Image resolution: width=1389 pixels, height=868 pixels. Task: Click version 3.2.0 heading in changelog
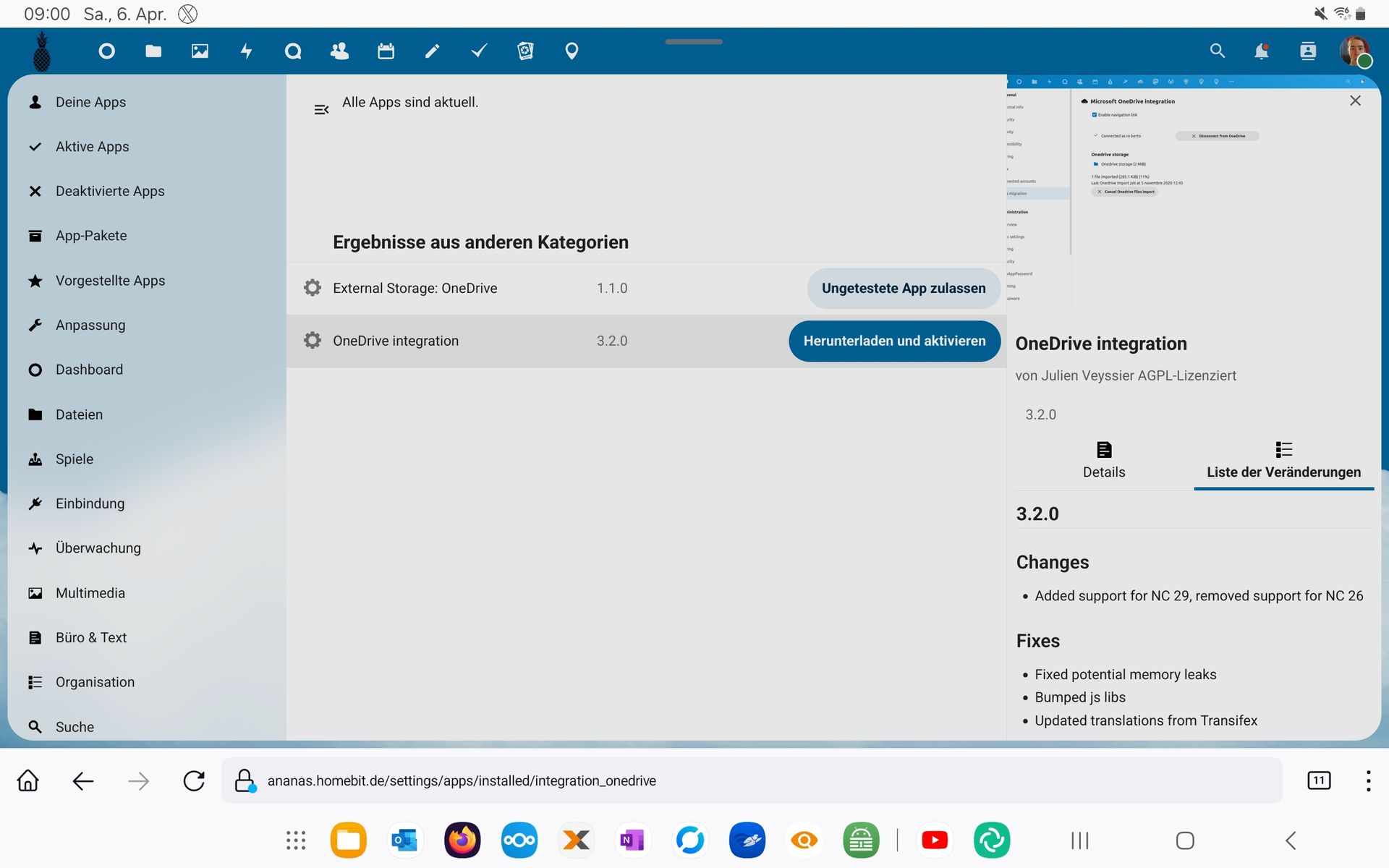click(x=1037, y=514)
